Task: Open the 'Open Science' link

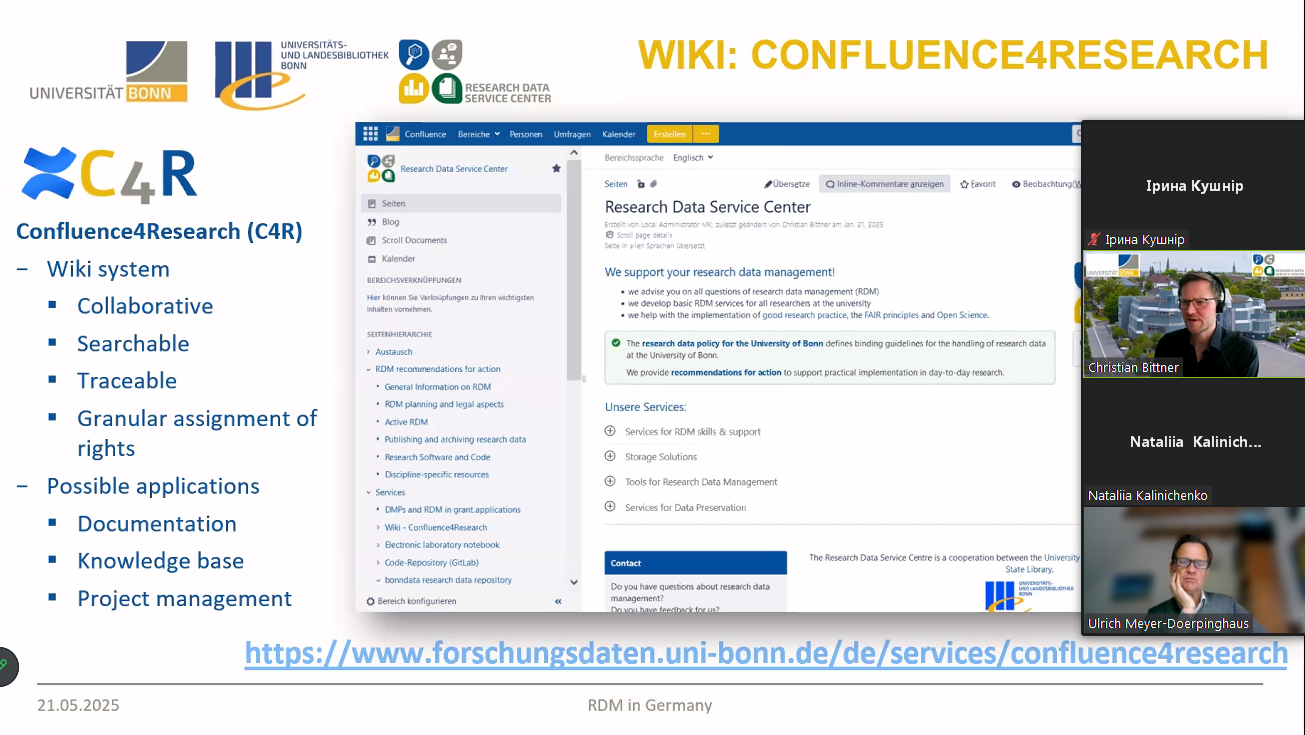Action: [962, 315]
